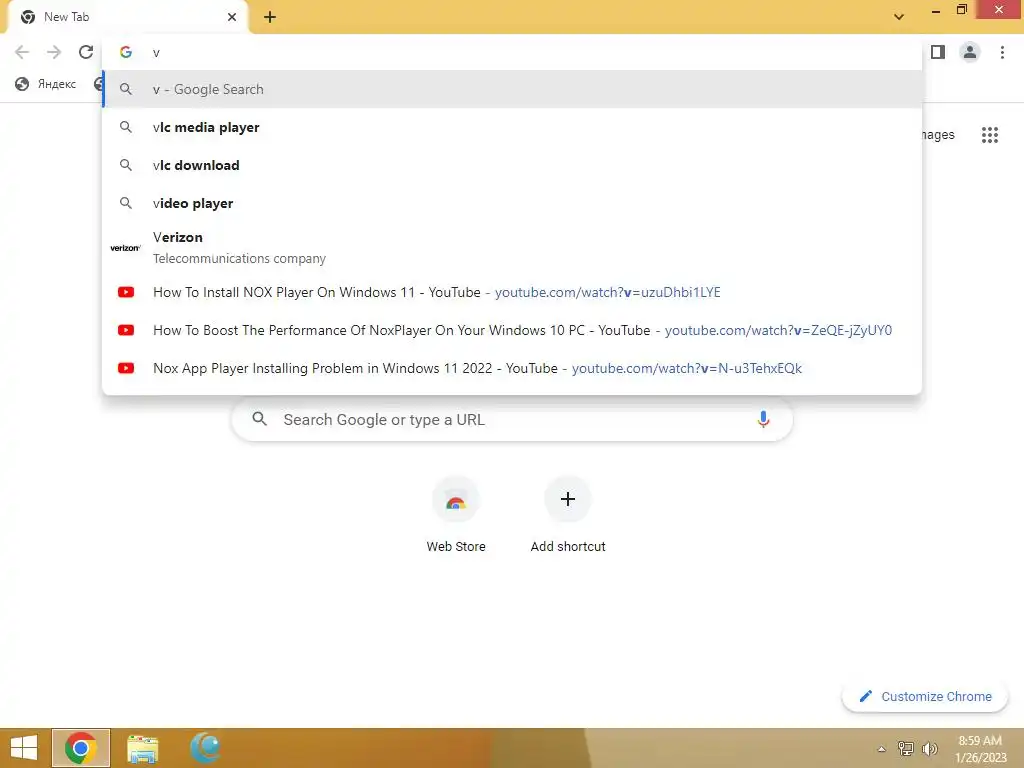Click the search icon beside 'vlc download'
This screenshot has height=768, width=1024.
coord(126,165)
